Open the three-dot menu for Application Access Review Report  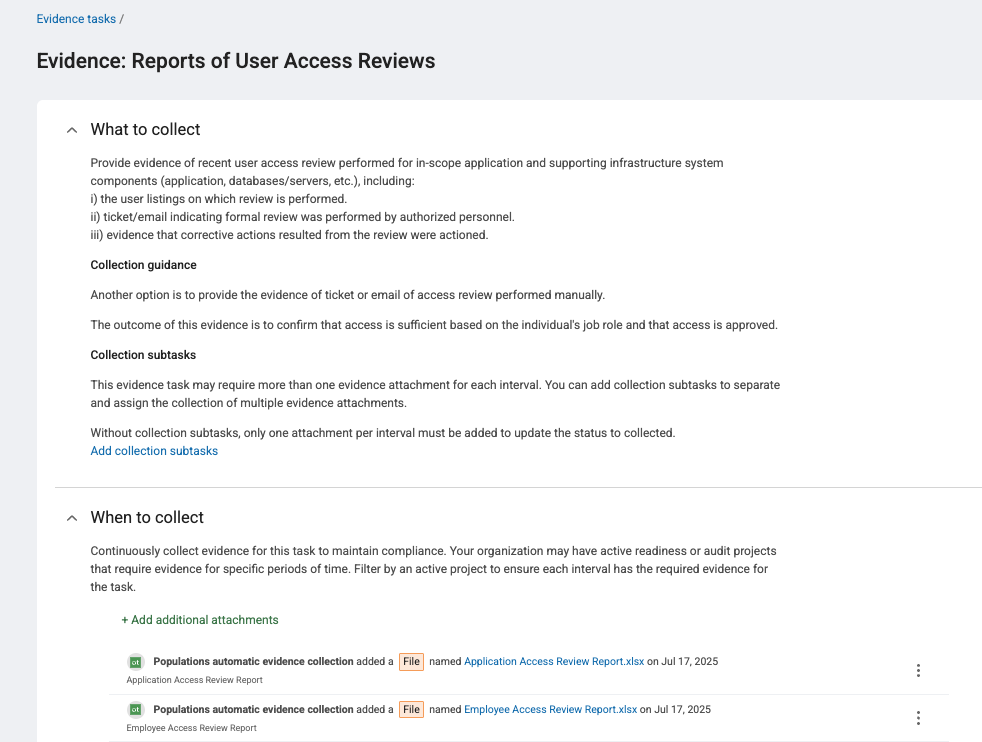pyautogui.click(x=918, y=670)
